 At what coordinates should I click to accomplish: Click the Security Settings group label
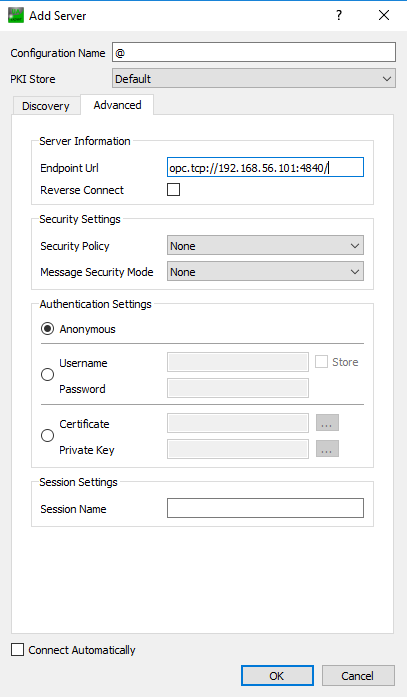pos(80,219)
